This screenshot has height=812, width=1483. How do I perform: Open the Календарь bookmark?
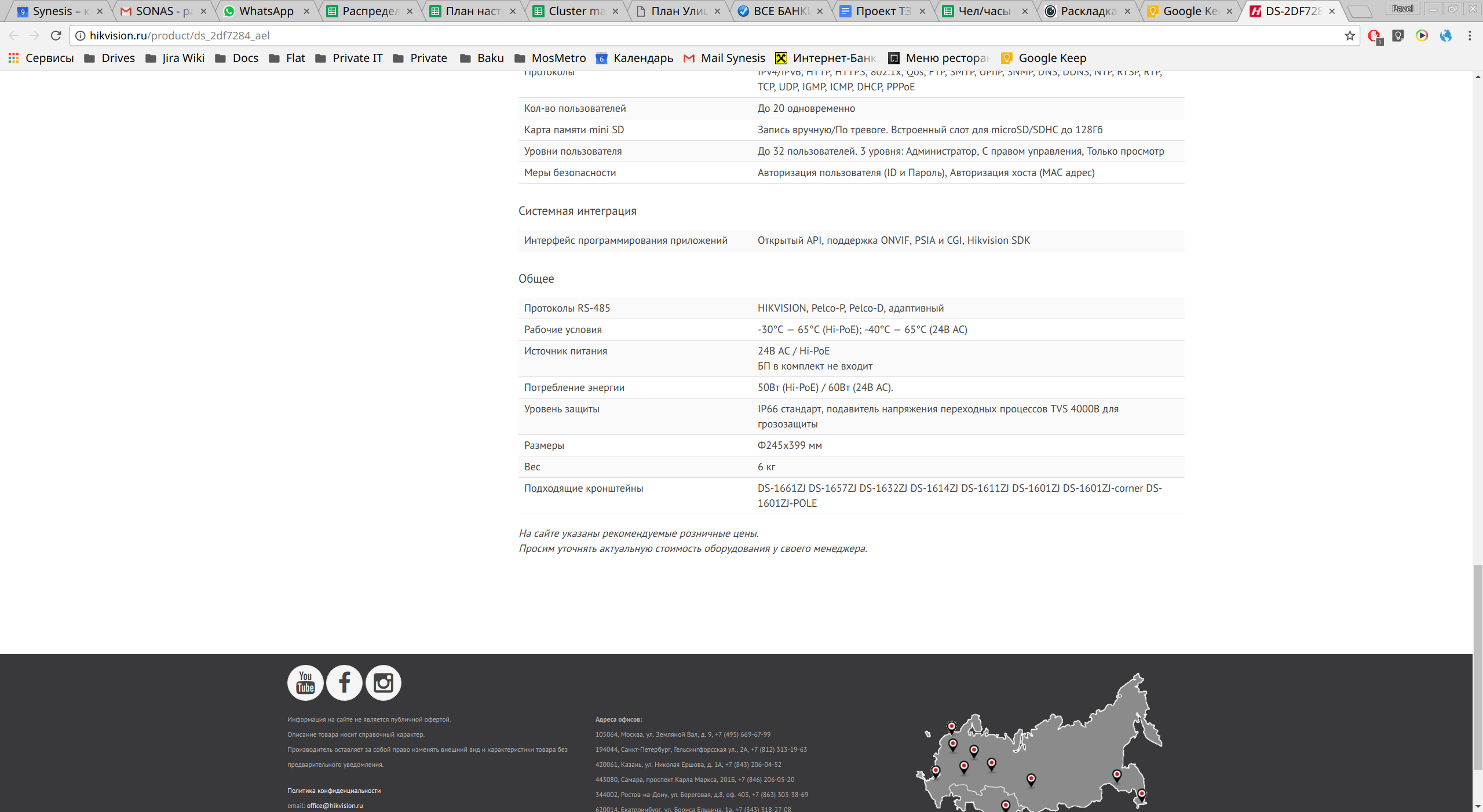pos(634,58)
